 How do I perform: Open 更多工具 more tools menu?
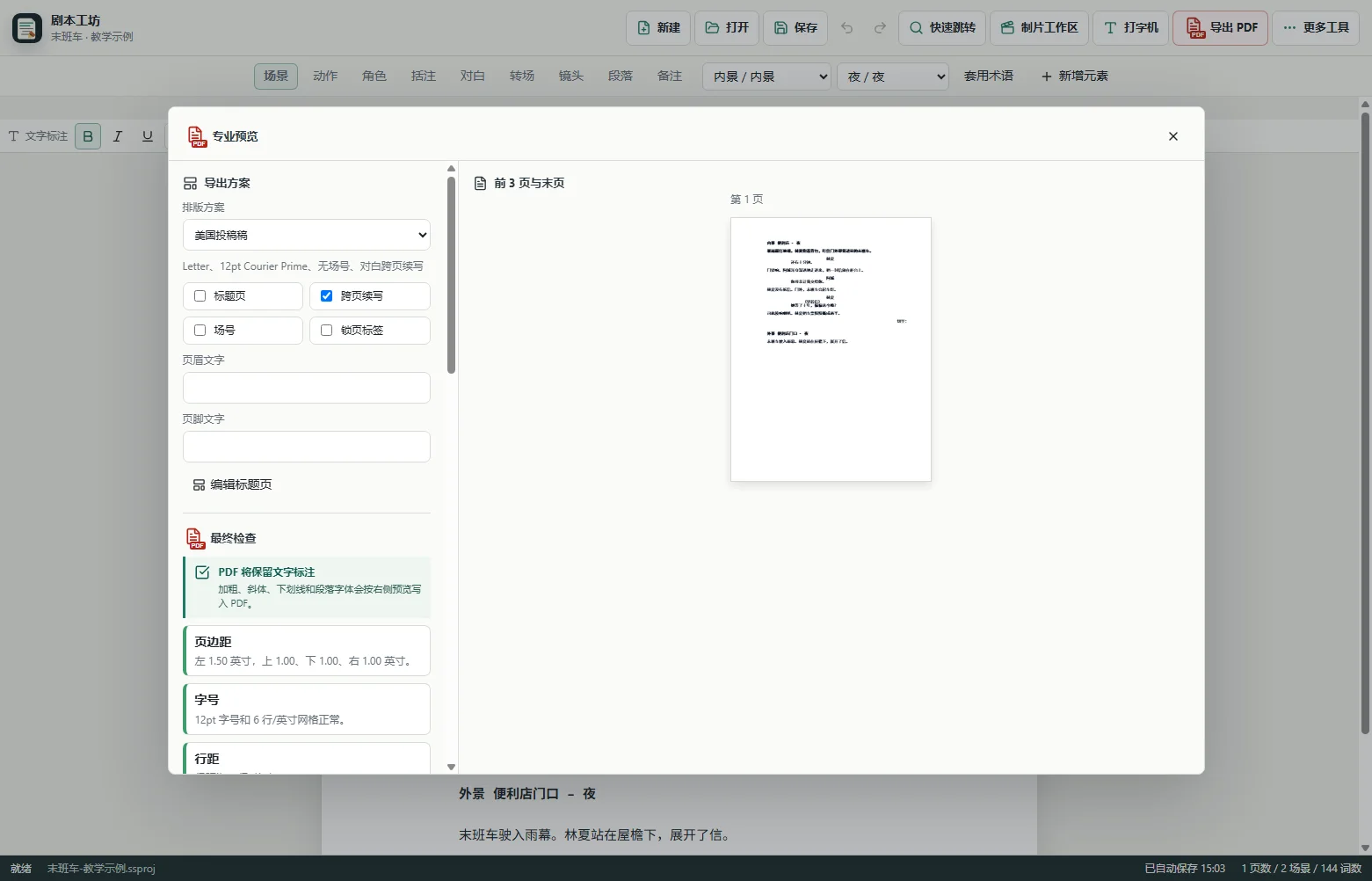pos(1316,28)
